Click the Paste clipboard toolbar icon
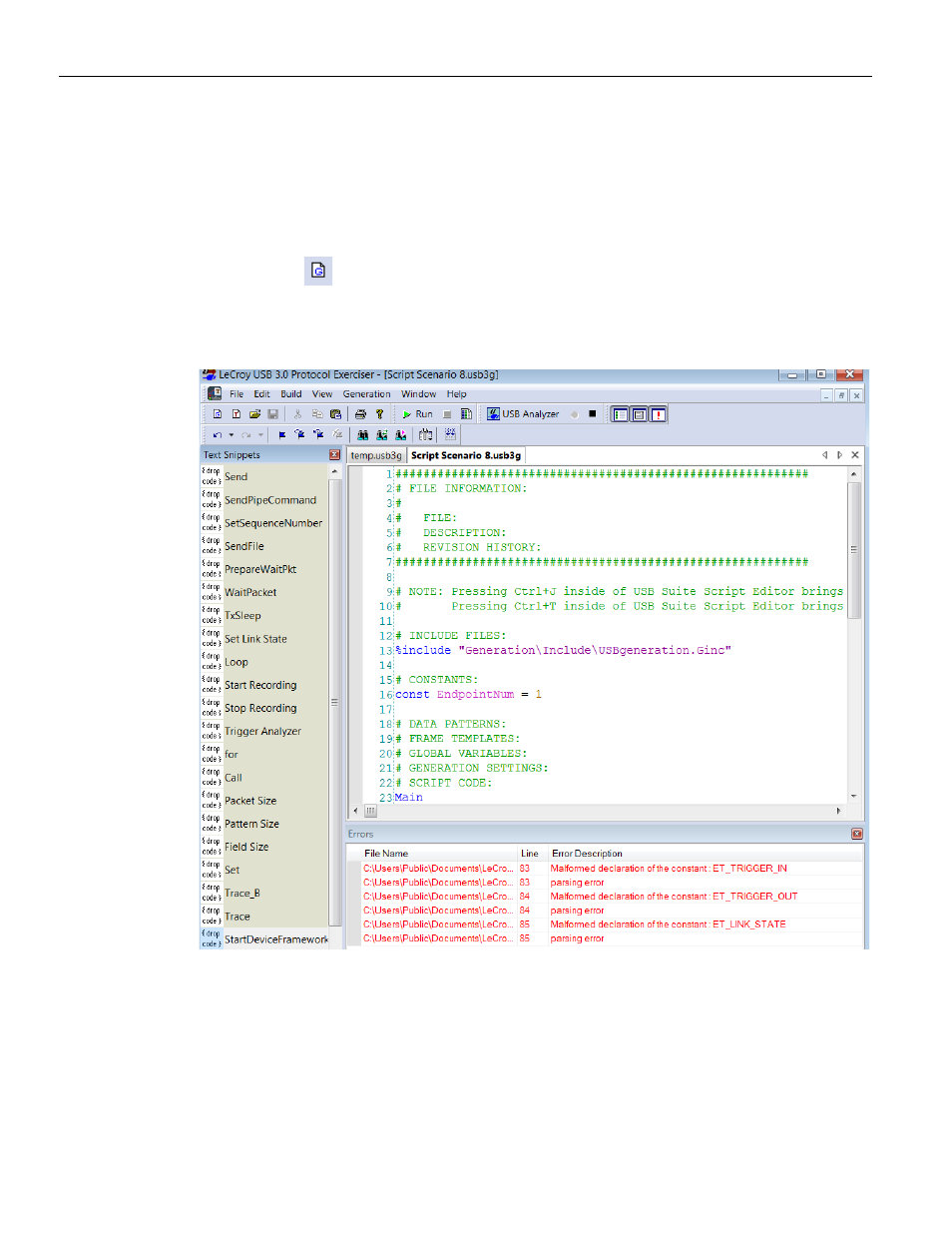The width and height of the screenshot is (952, 1233). (x=335, y=414)
